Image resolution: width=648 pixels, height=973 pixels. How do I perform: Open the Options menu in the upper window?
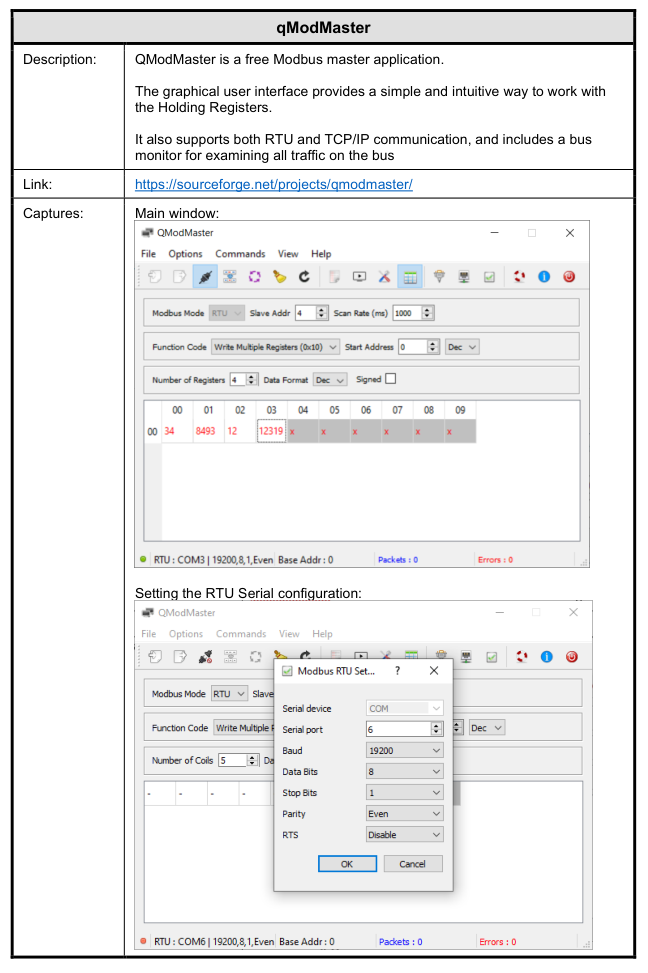point(185,254)
